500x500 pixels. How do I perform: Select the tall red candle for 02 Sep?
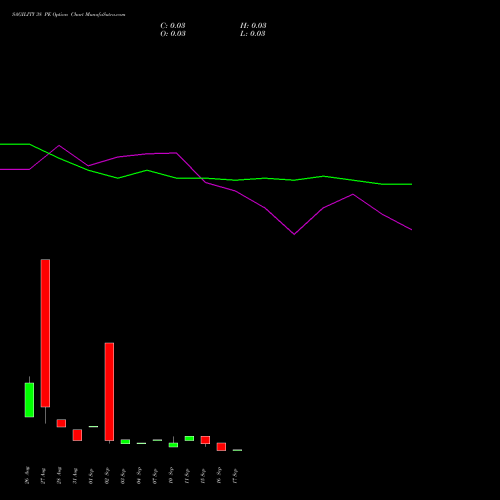(x=109, y=392)
